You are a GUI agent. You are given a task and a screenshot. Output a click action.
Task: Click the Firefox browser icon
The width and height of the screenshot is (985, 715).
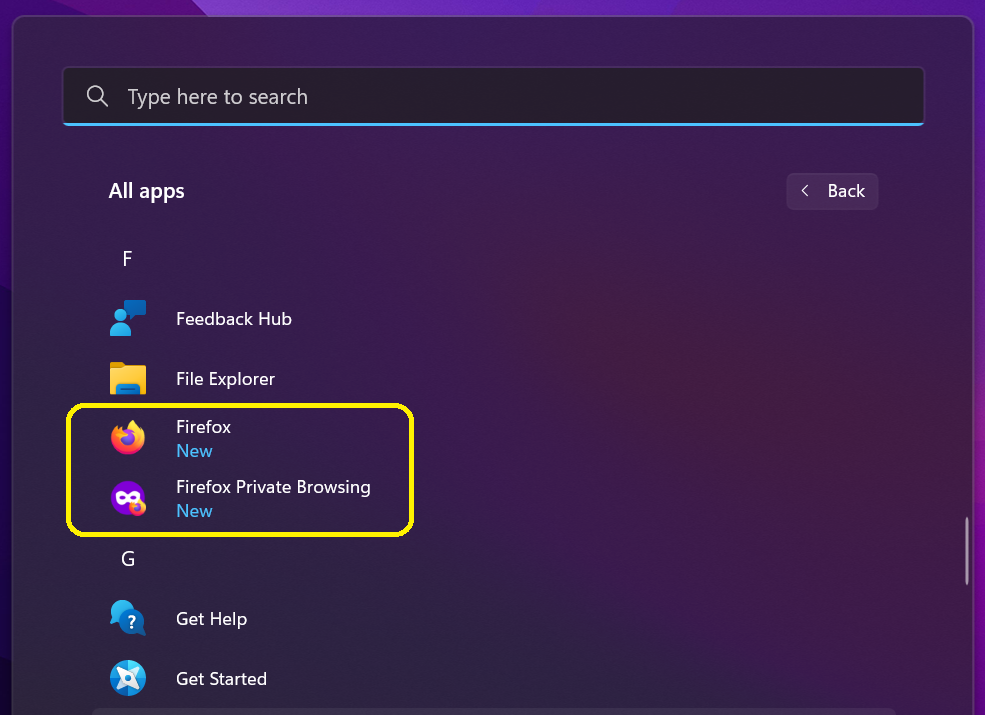coord(128,438)
